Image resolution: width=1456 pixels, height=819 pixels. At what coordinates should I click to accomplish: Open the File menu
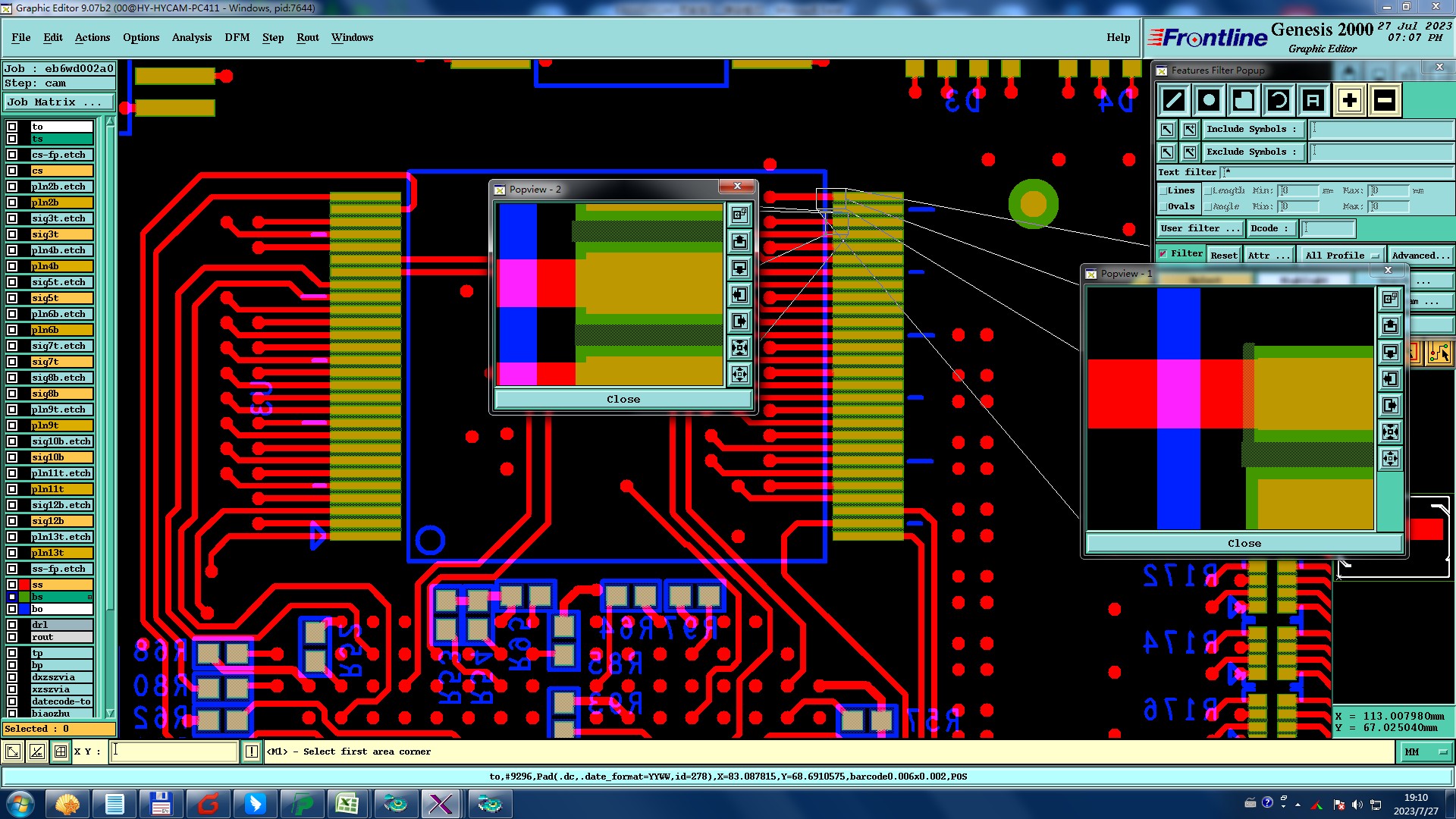pos(21,38)
